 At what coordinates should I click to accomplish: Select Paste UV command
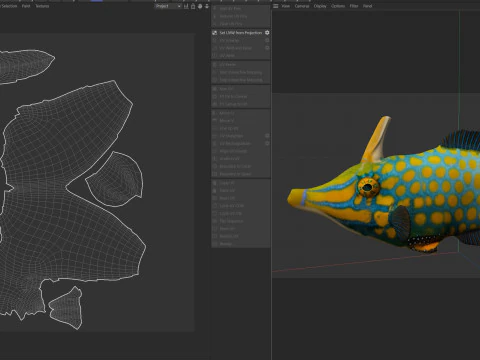coord(241,190)
